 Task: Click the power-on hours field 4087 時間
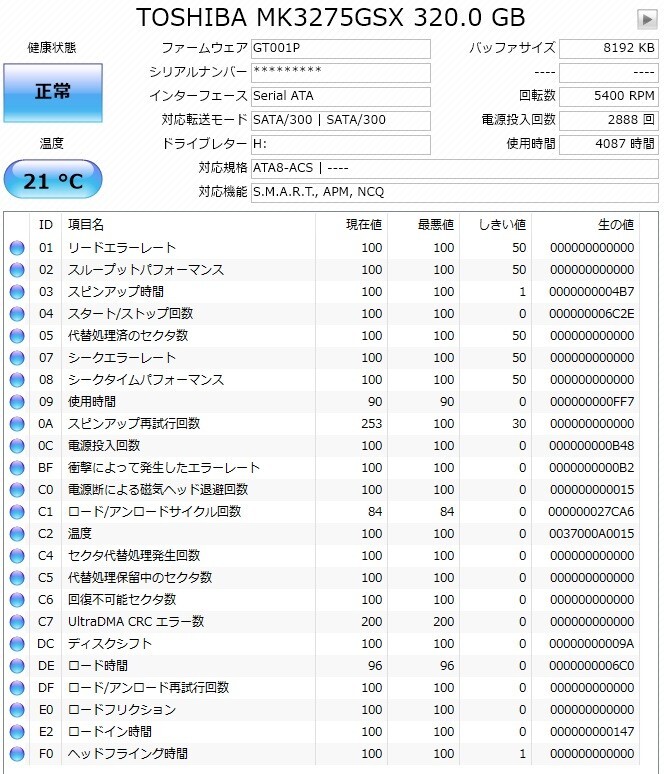609,145
